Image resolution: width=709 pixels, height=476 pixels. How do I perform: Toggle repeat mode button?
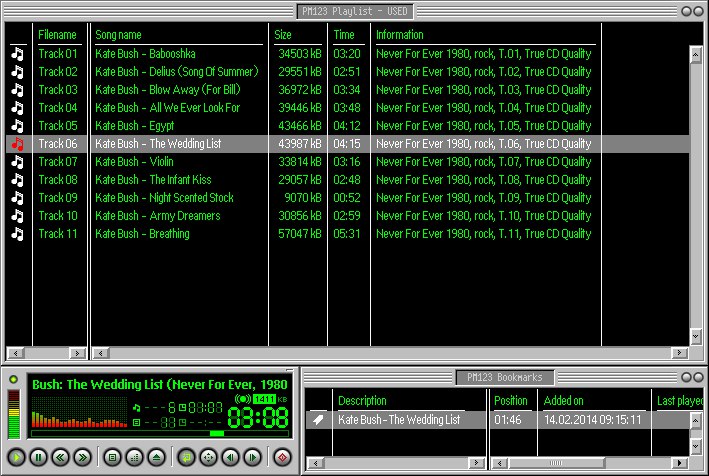pyautogui.click(x=186, y=457)
